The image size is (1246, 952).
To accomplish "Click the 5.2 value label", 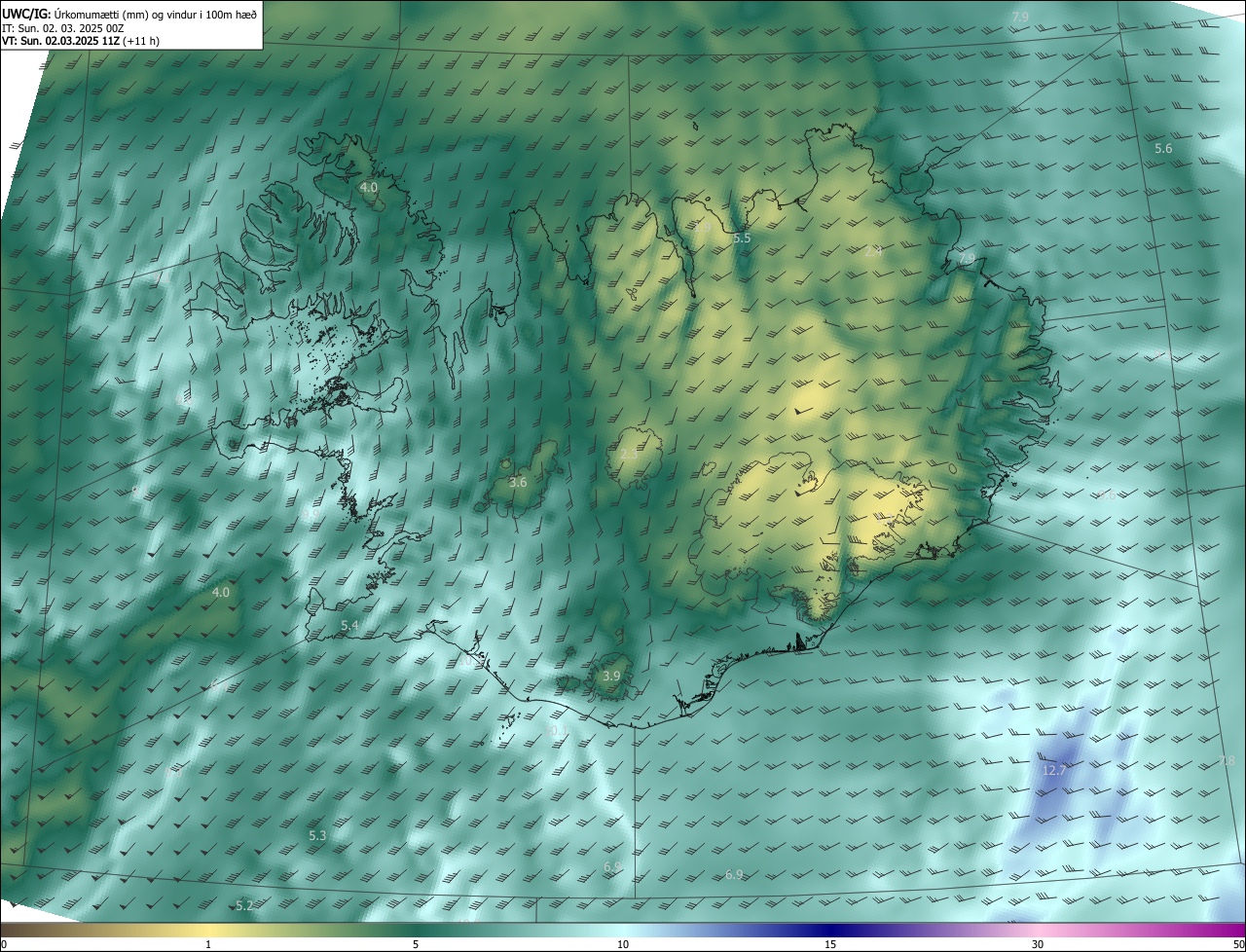I will point(244,905).
